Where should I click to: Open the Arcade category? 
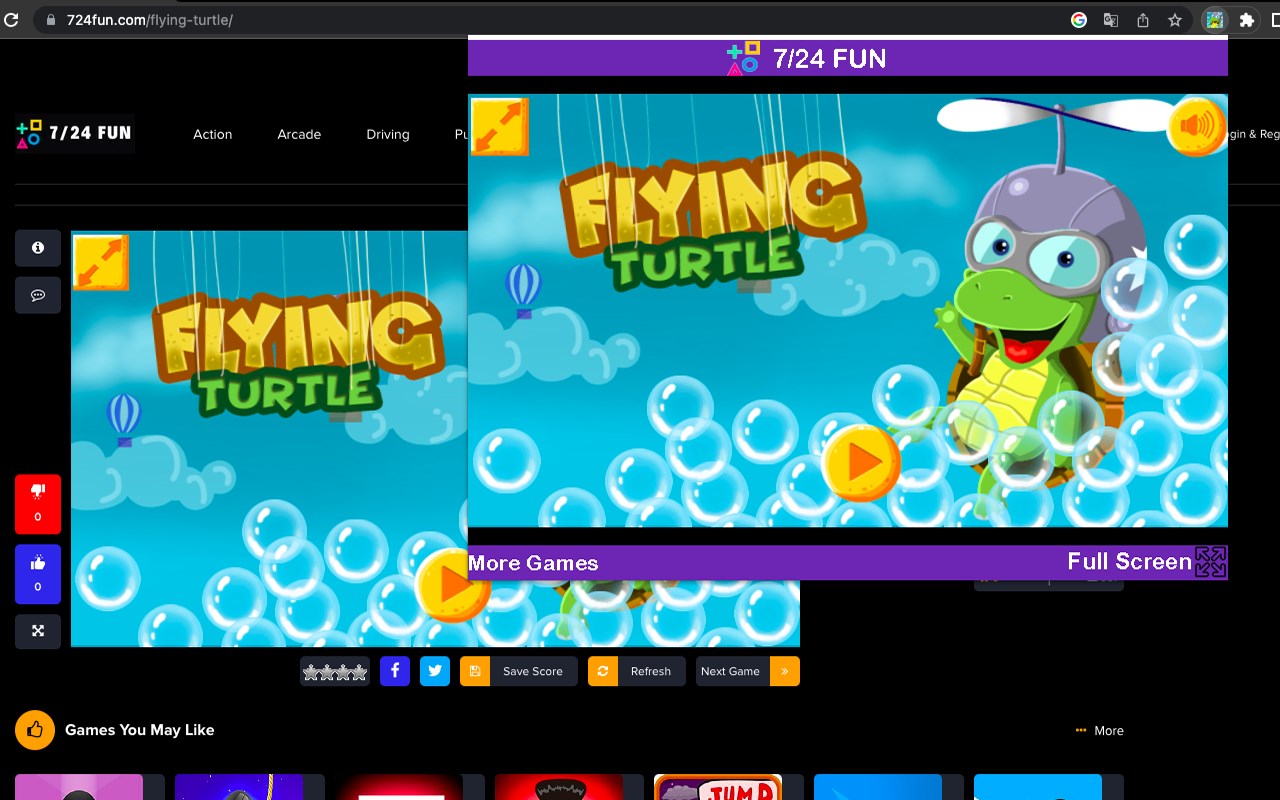[x=299, y=134]
